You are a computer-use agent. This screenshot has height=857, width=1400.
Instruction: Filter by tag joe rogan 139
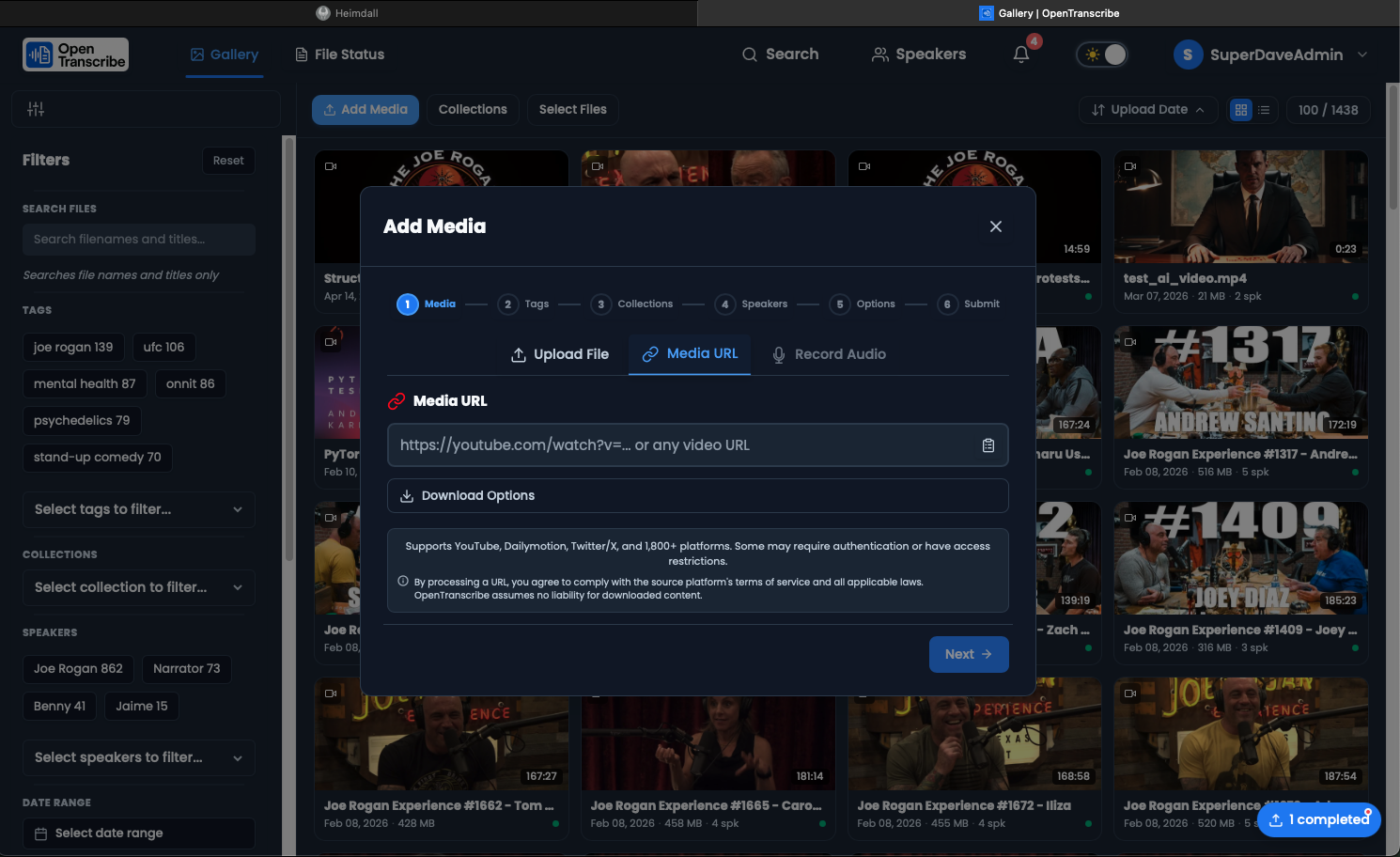pyautogui.click(x=73, y=348)
